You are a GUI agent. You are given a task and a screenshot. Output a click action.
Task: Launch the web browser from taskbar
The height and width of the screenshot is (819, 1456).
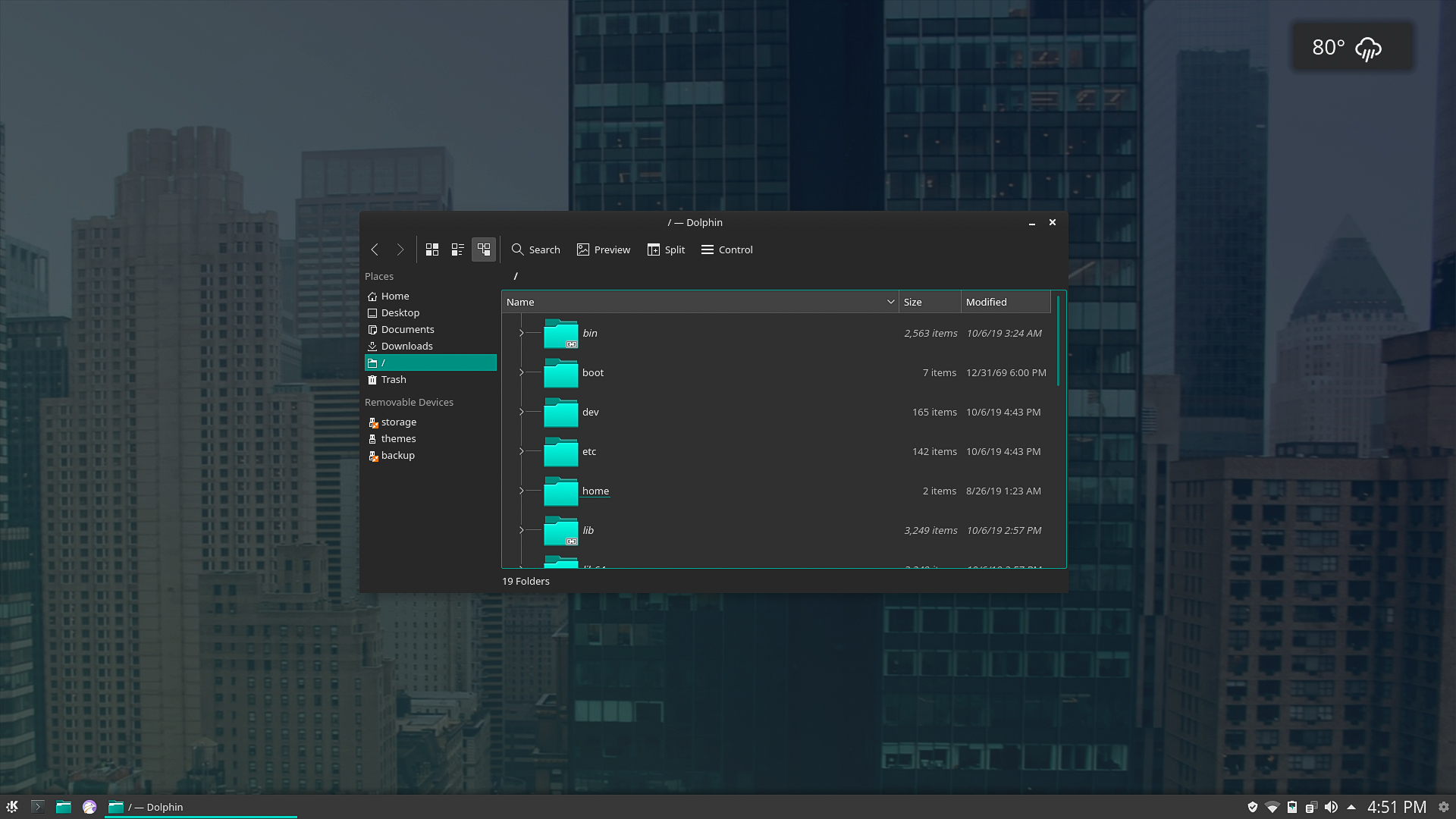point(89,807)
